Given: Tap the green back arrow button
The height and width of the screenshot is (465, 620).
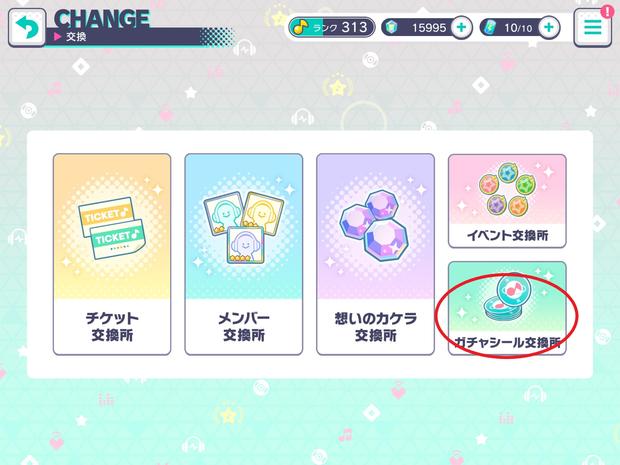Looking at the screenshot, I should point(27,28).
